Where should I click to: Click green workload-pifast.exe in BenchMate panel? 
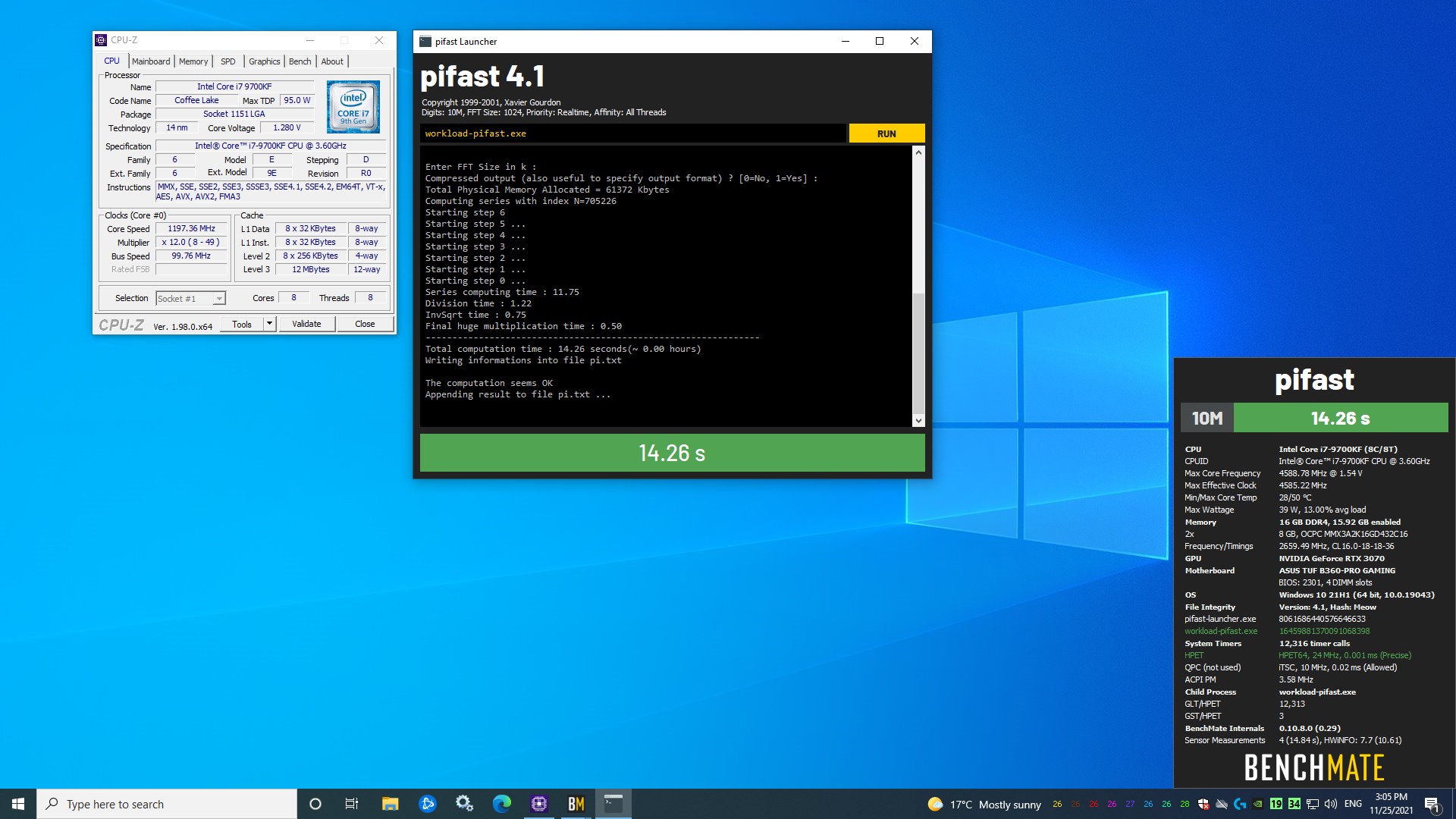[x=1221, y=631]
